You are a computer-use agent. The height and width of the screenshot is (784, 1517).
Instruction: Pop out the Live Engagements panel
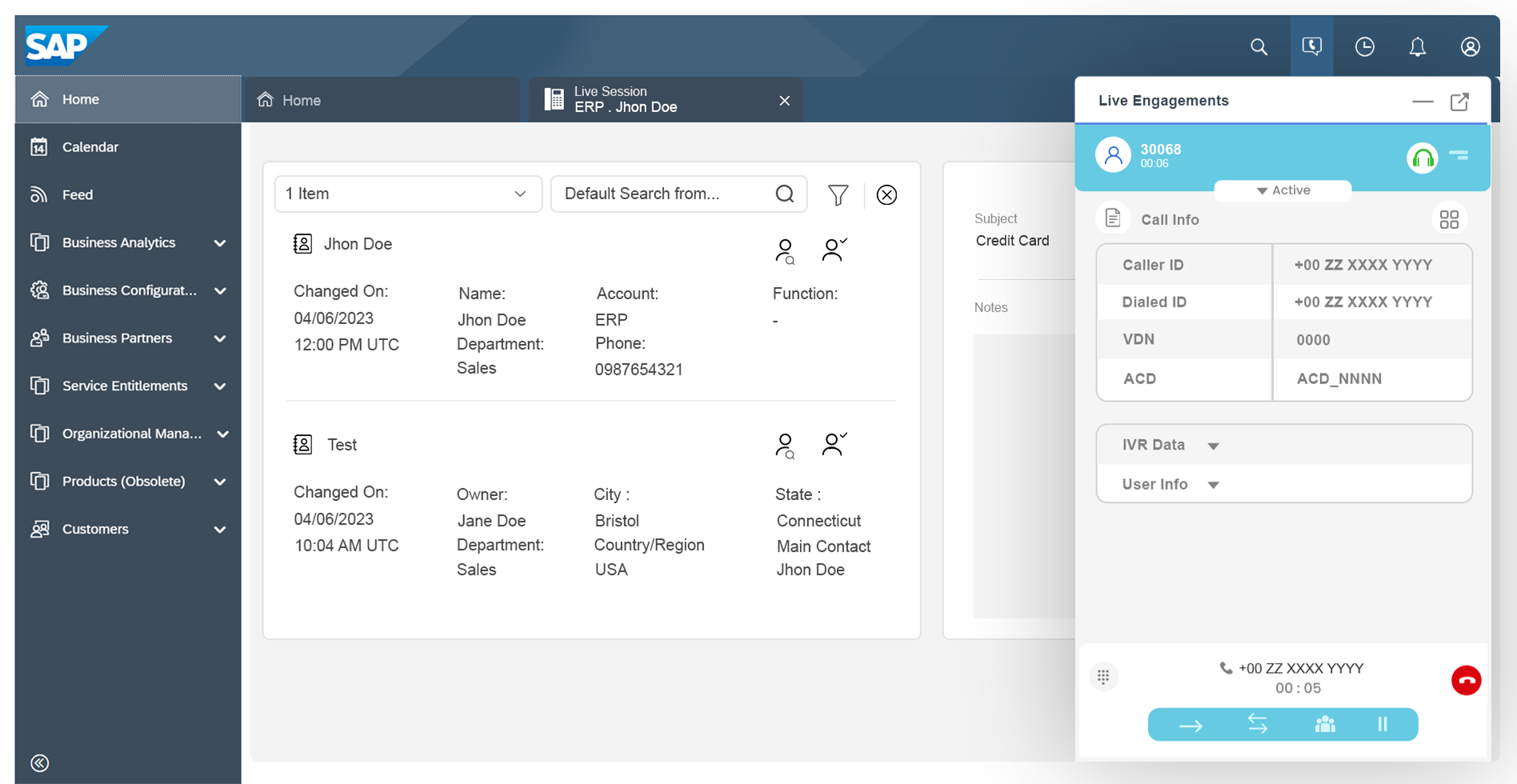(x=1459, y=102)
